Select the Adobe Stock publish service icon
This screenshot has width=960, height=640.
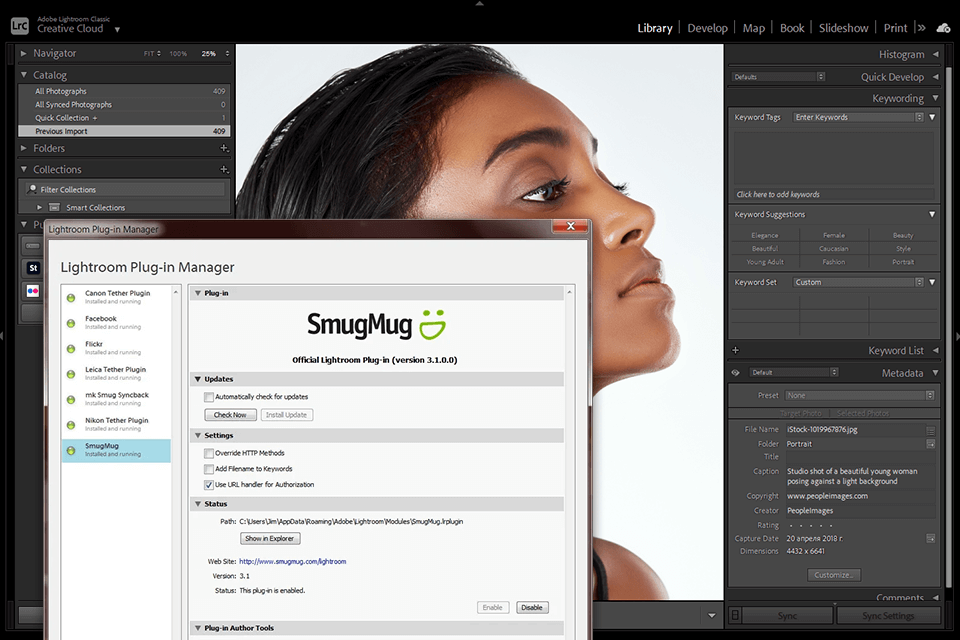(x=33, y=268)
